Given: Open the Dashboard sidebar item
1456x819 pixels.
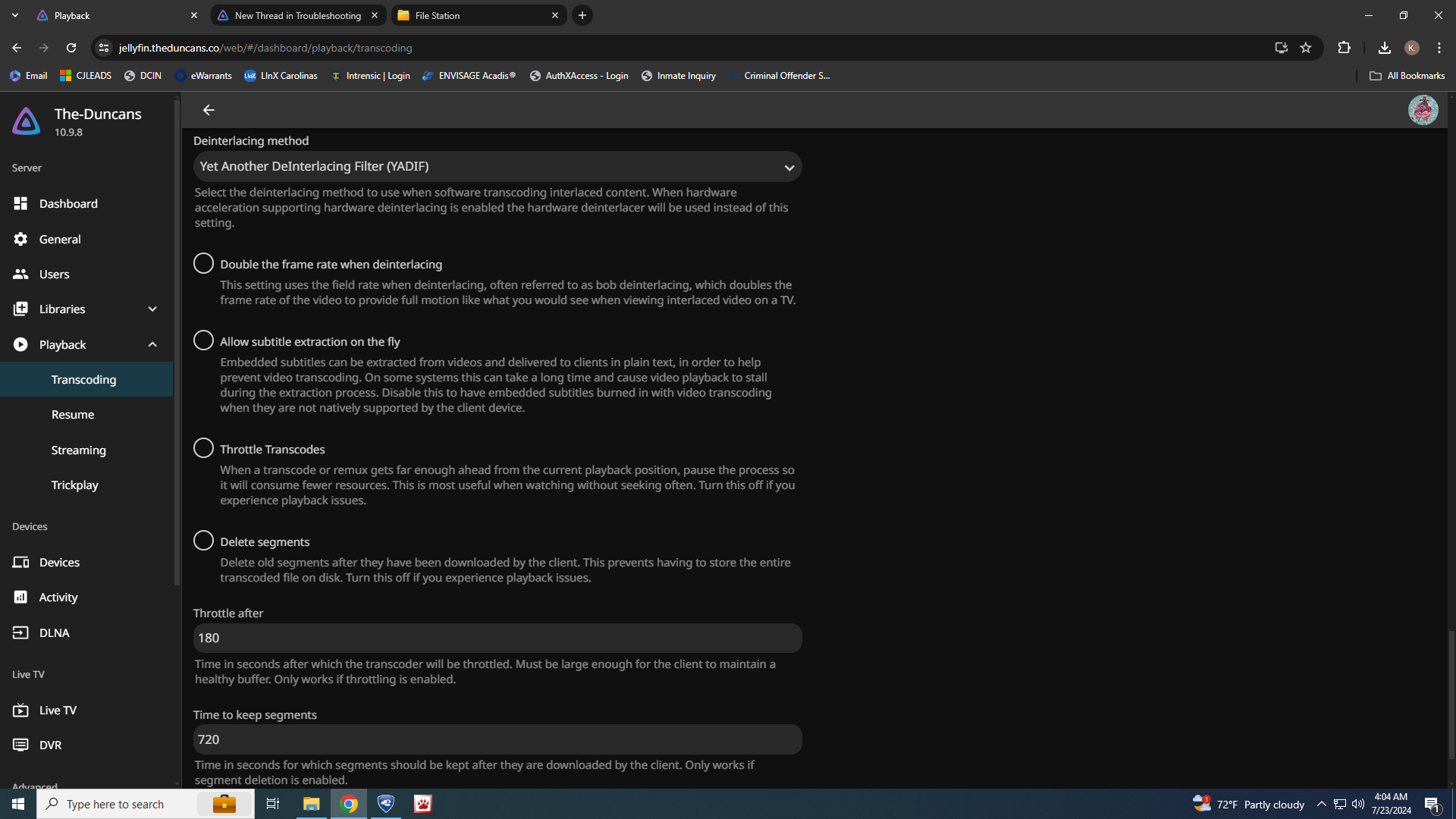Looking at the screenshot, I should point(68,203).
